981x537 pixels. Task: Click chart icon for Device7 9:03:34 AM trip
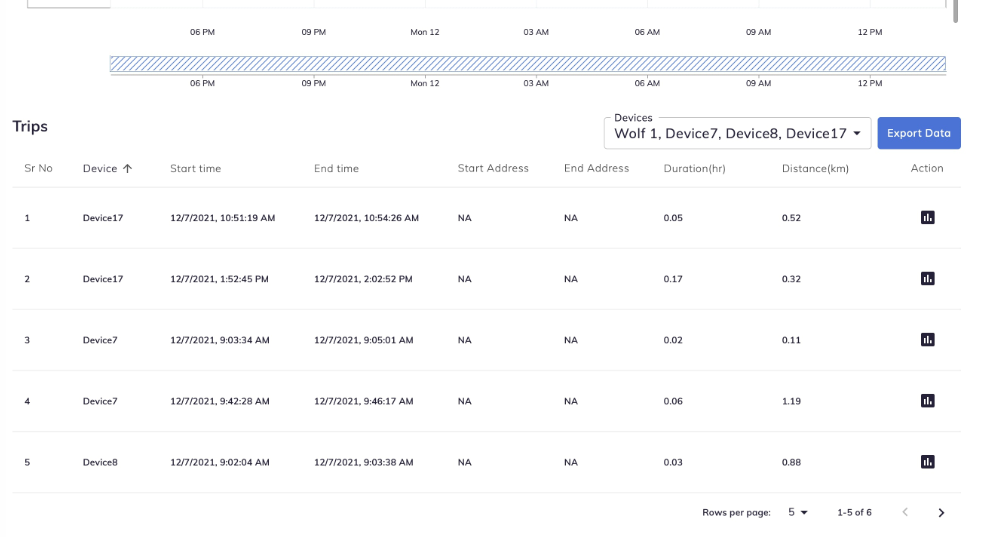(x=927, y=340)
